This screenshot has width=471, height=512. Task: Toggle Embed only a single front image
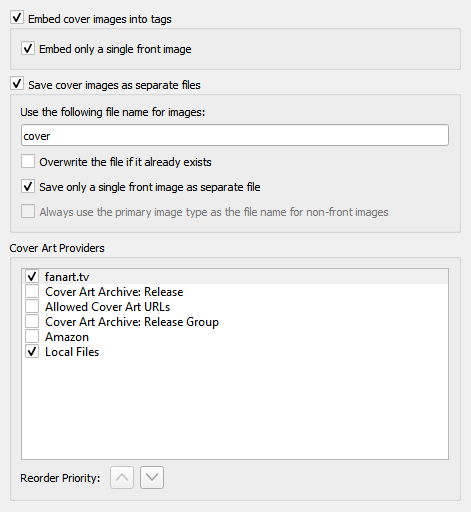point(28,48)
